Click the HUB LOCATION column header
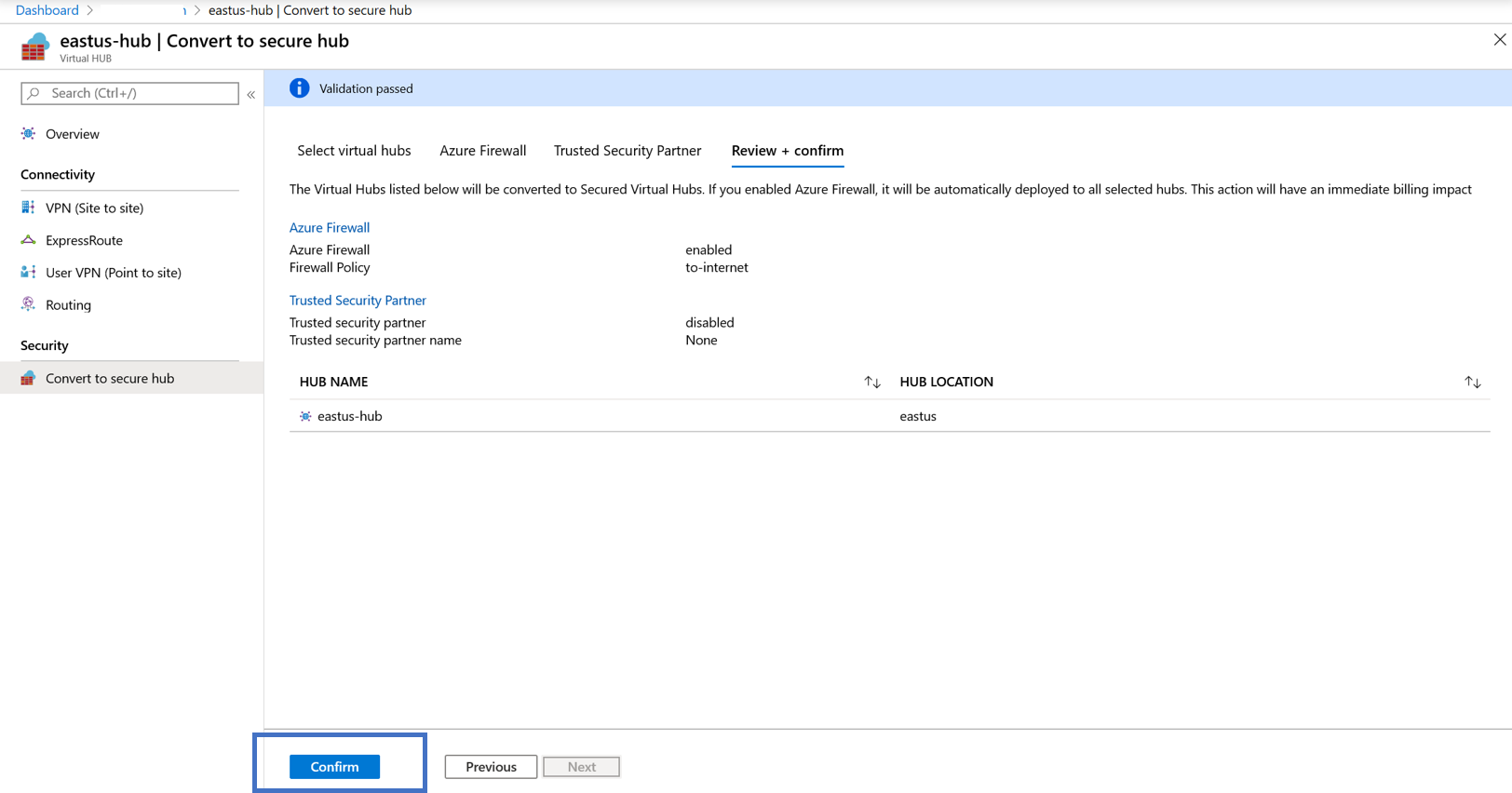Image resolution: width=1512 pixels, height=793 pixels. (947, 382)
